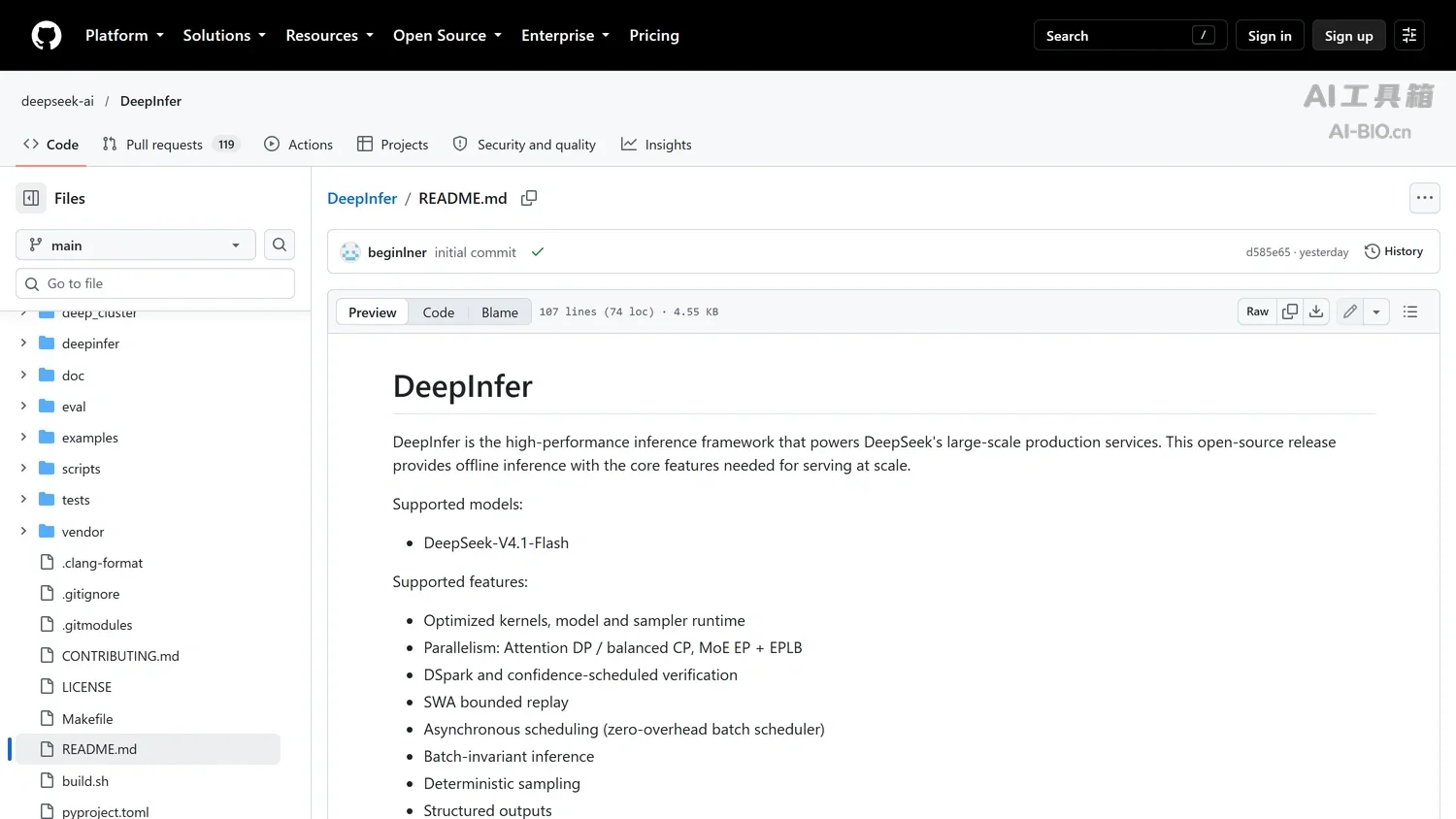The image size is (1456, 819).
Task: Open the main branch selector dropdown
Action: coord(136,245)
